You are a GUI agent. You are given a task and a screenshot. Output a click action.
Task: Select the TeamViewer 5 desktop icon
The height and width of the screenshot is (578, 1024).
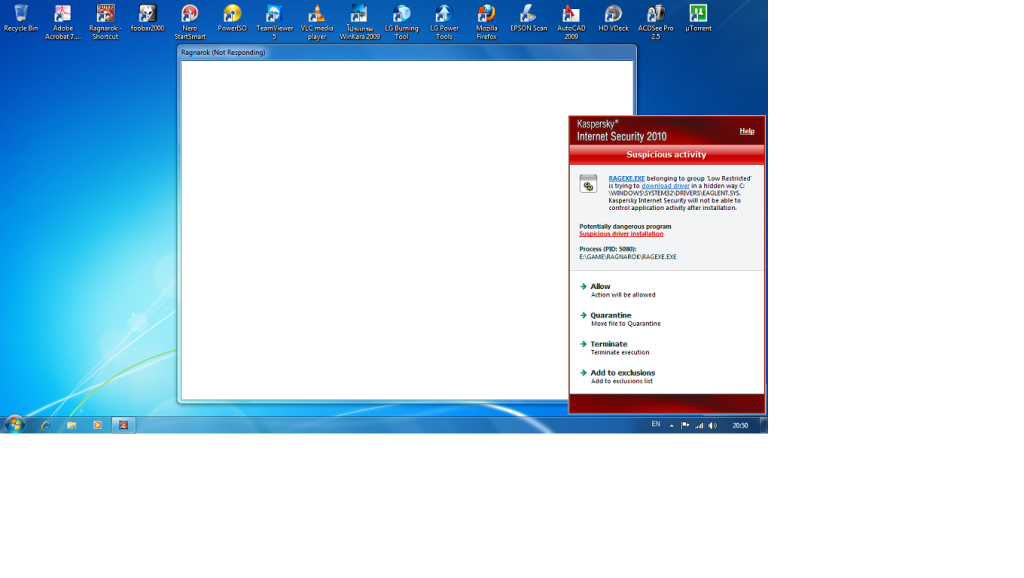pyautogui.click(x=274, y=22)
